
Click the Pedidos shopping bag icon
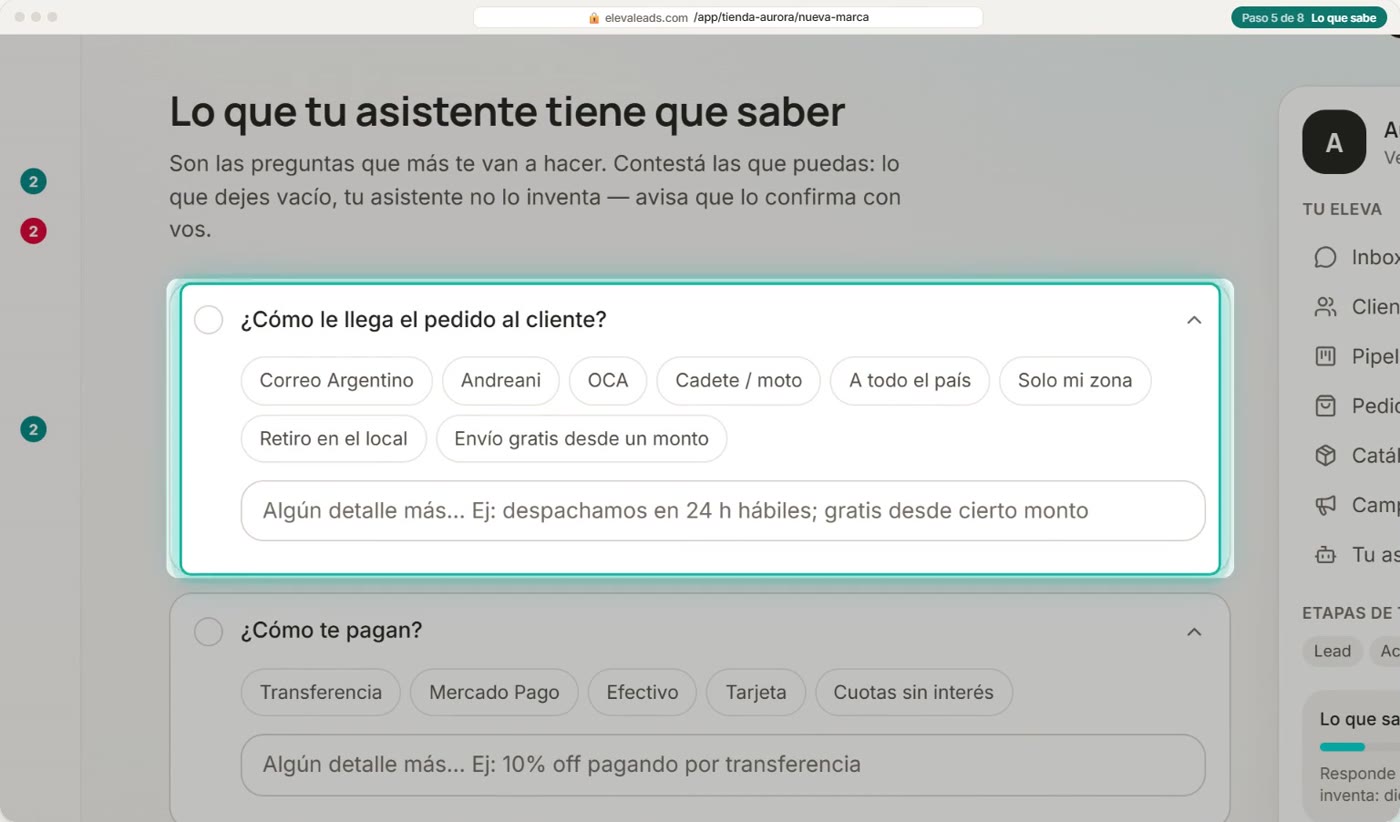coord(1325,406)
